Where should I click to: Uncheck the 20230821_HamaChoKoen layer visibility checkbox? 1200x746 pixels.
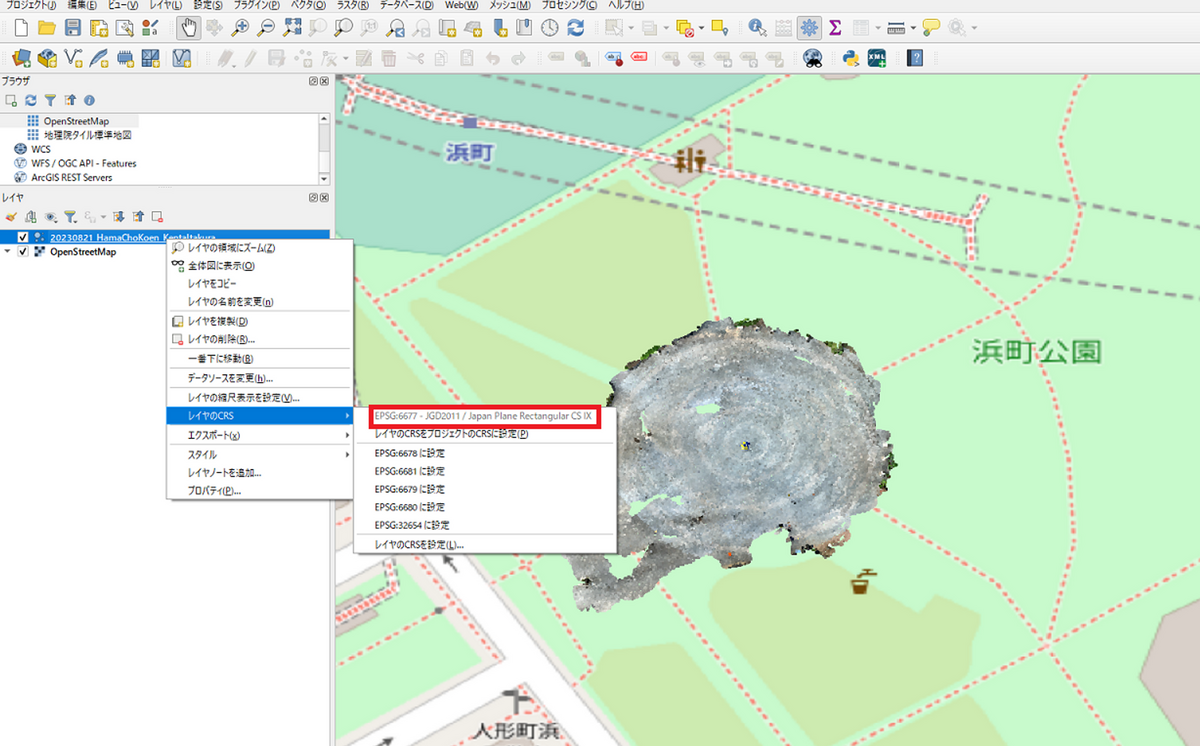click(x=23, y=237)
